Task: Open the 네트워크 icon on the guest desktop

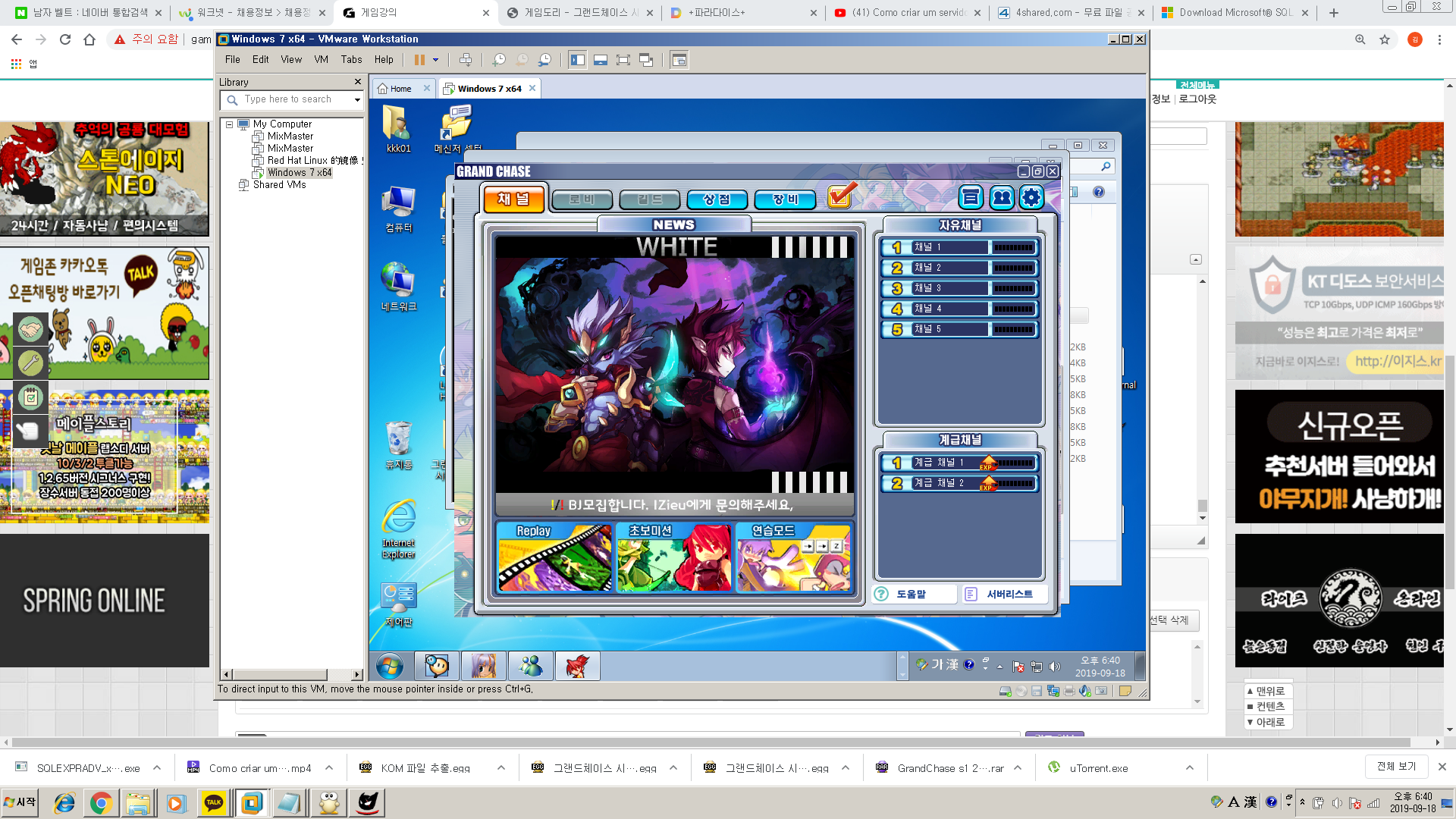Action: tap(398, 287)
